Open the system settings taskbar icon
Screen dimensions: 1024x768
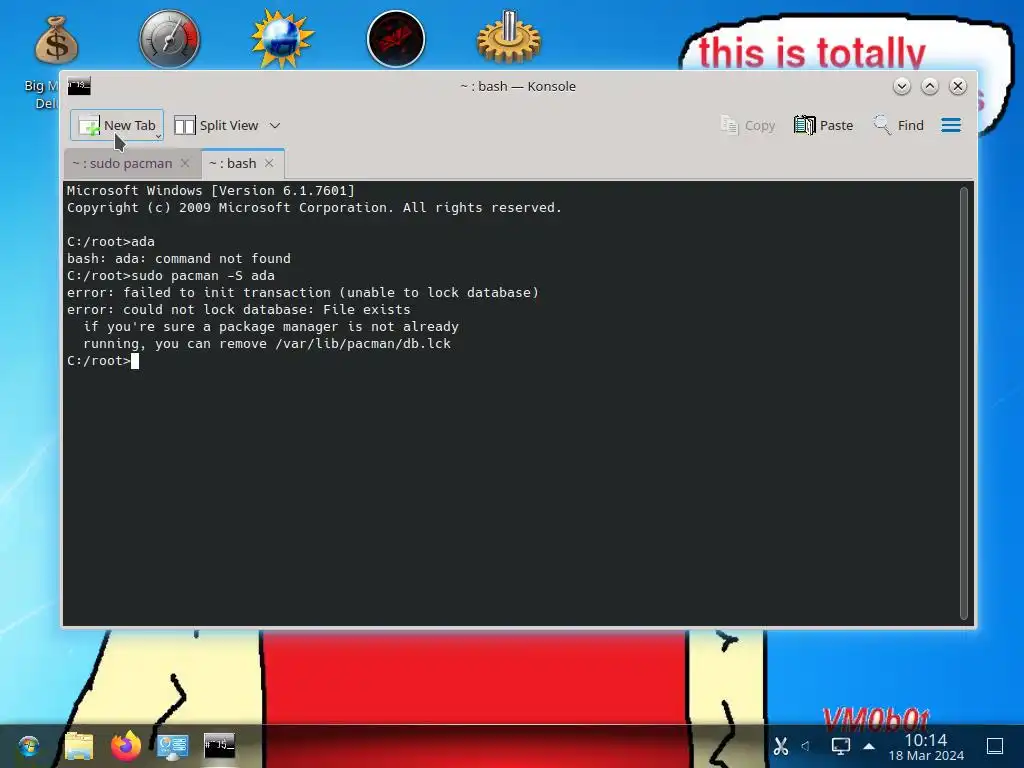(x=172, y=746)
